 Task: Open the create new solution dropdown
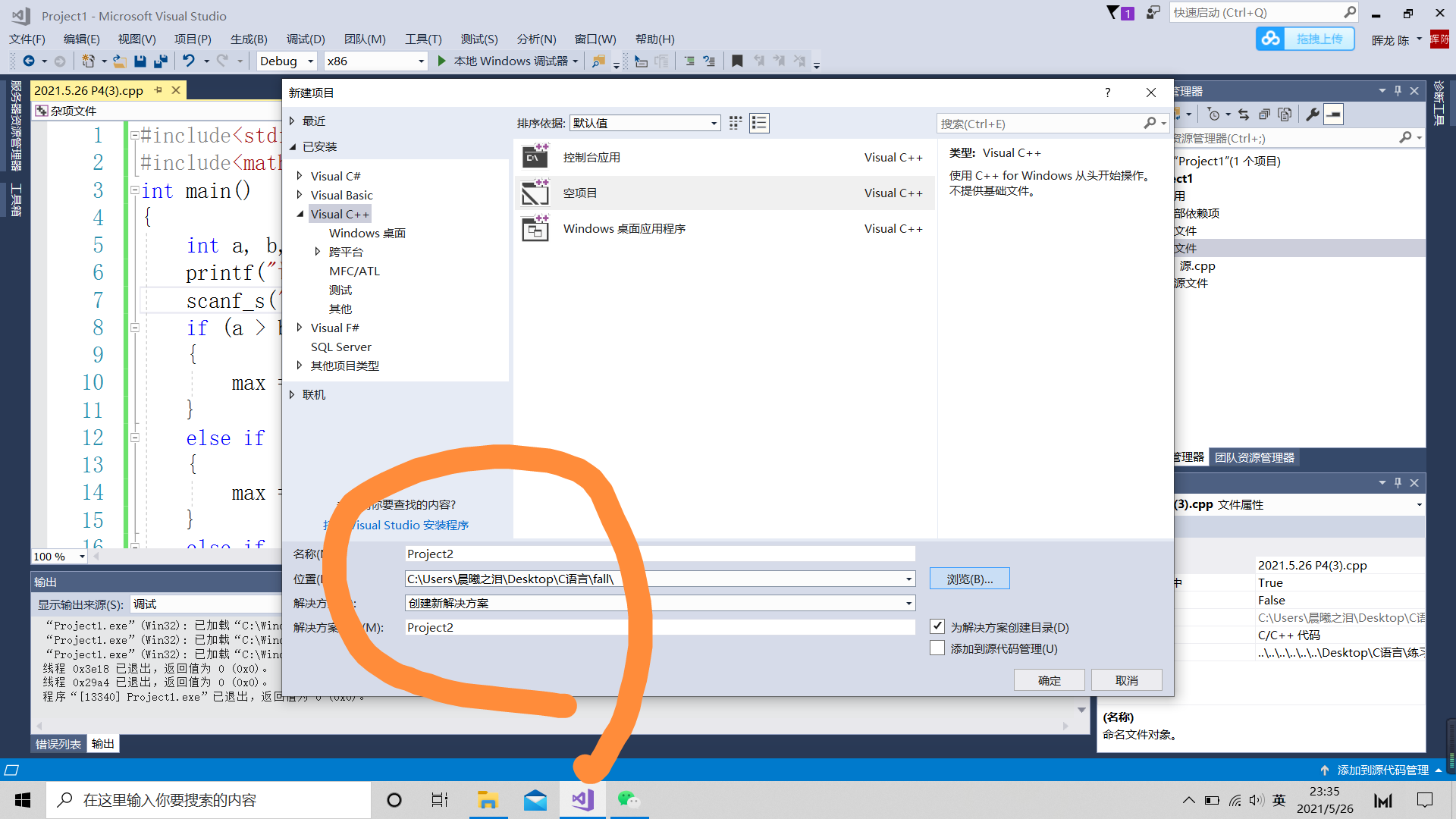click(x=908, y=603)
